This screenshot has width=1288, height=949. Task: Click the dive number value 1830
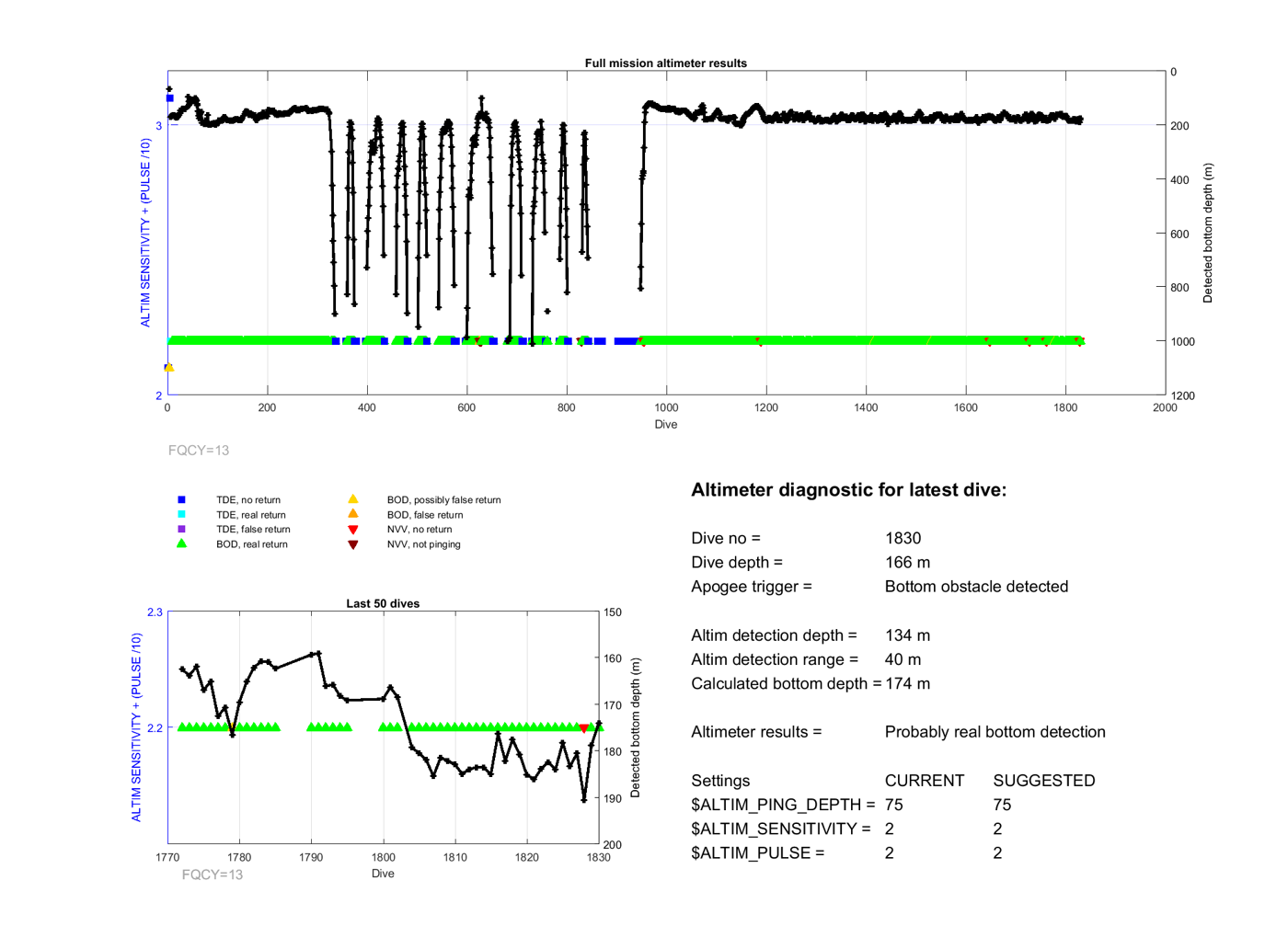pyautogui.click(x=903, y=538)
